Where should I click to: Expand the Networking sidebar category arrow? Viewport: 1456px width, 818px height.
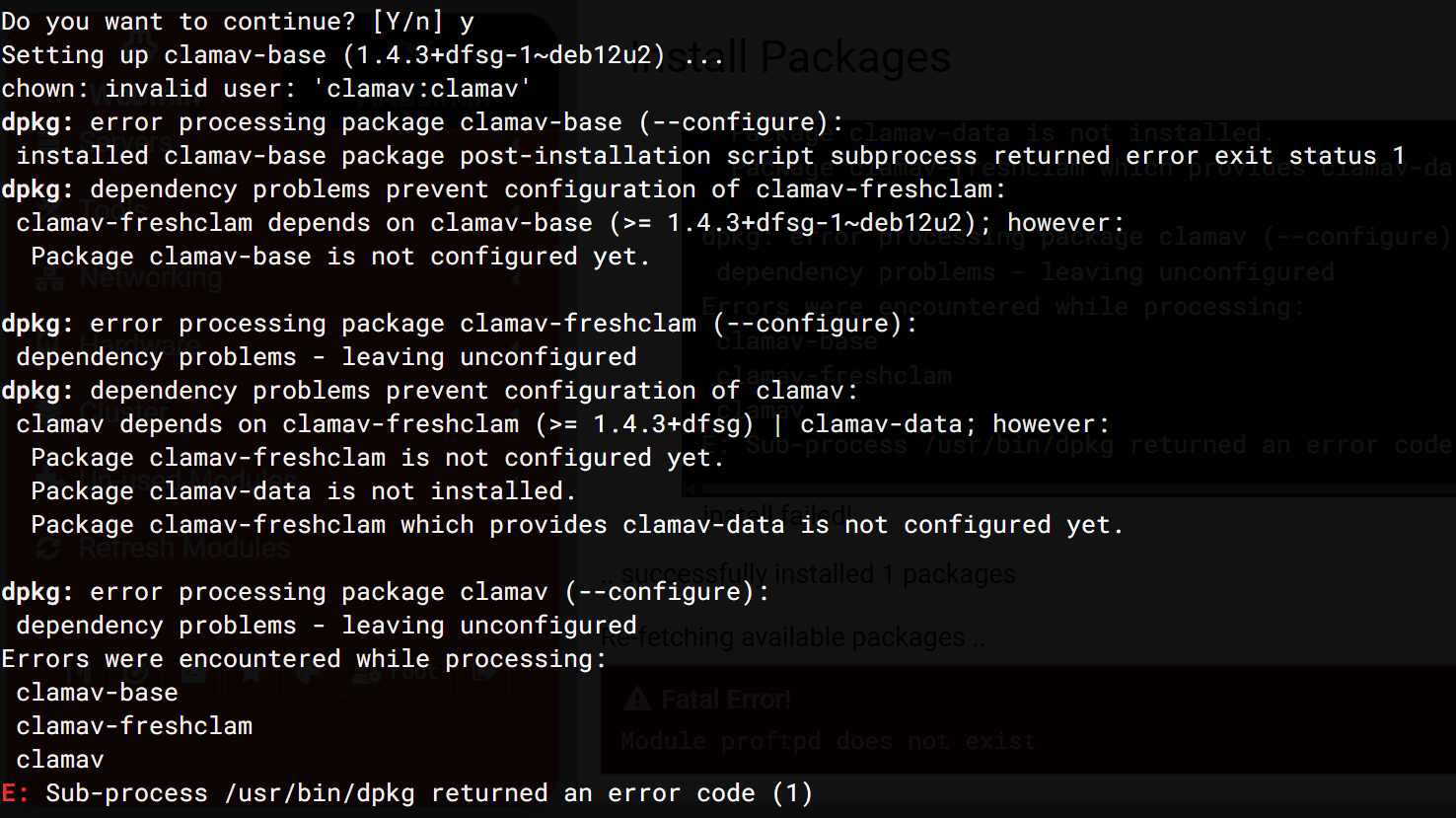(514, 280)
